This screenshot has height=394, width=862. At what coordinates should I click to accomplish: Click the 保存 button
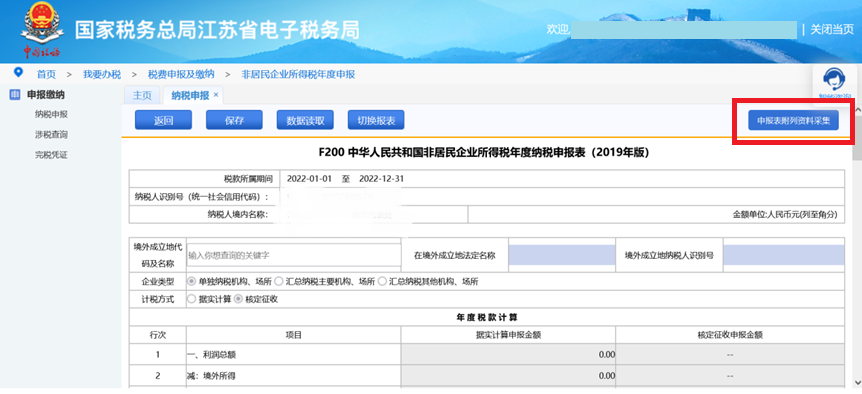(234, 120)
